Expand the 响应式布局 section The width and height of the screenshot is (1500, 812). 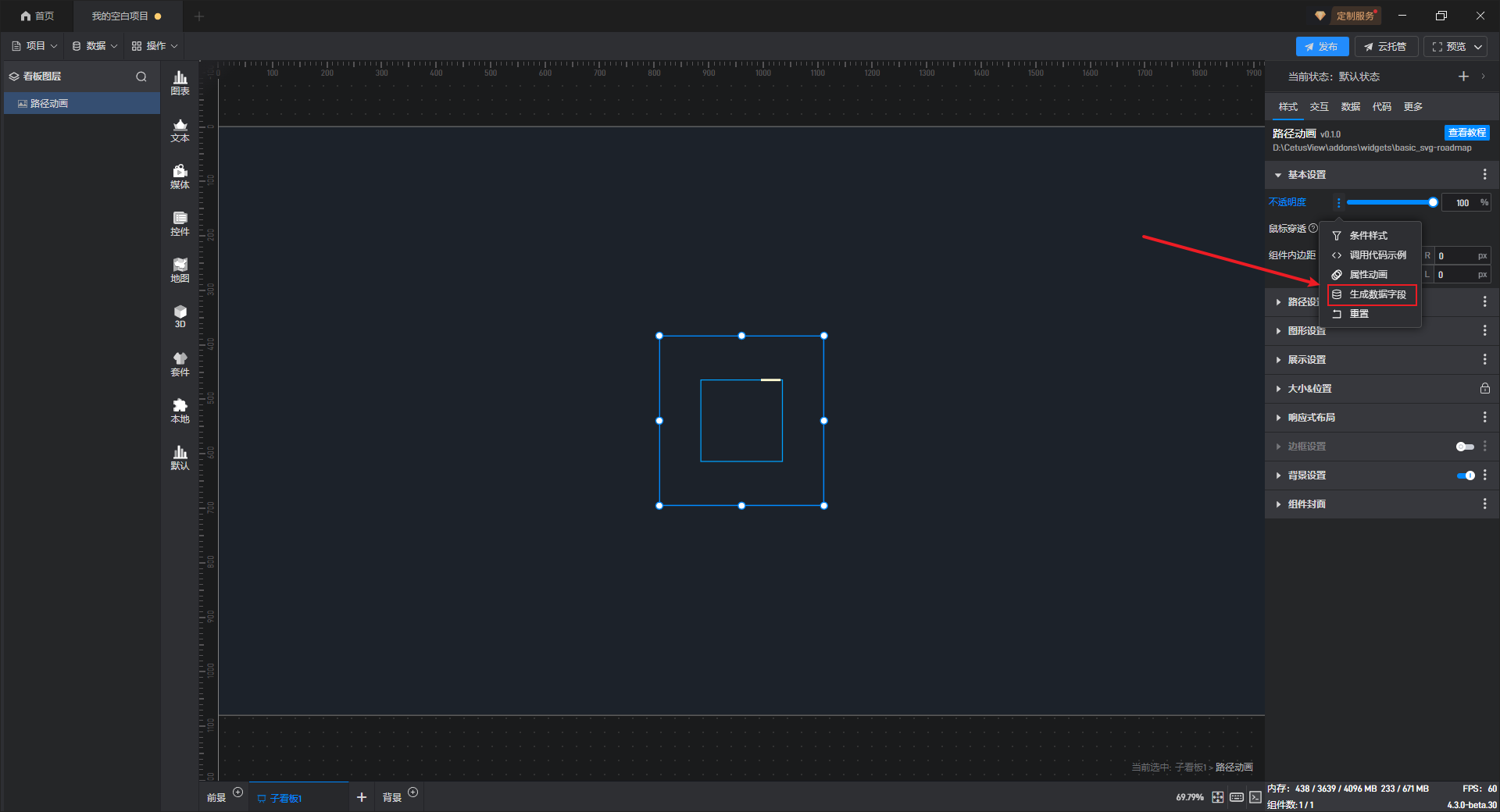coord(1278,418)
